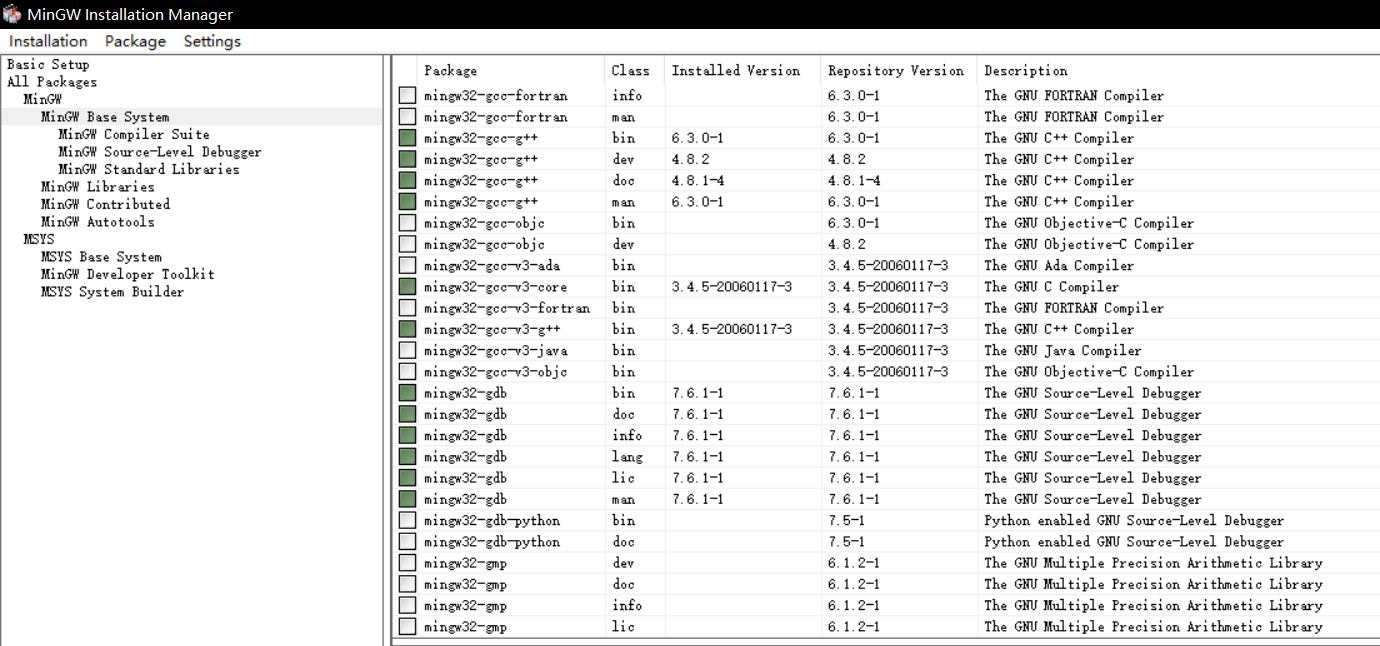Sort by Repository Version column header
1380x646 pixels.
pyautogui.click(x=898, y=71)
